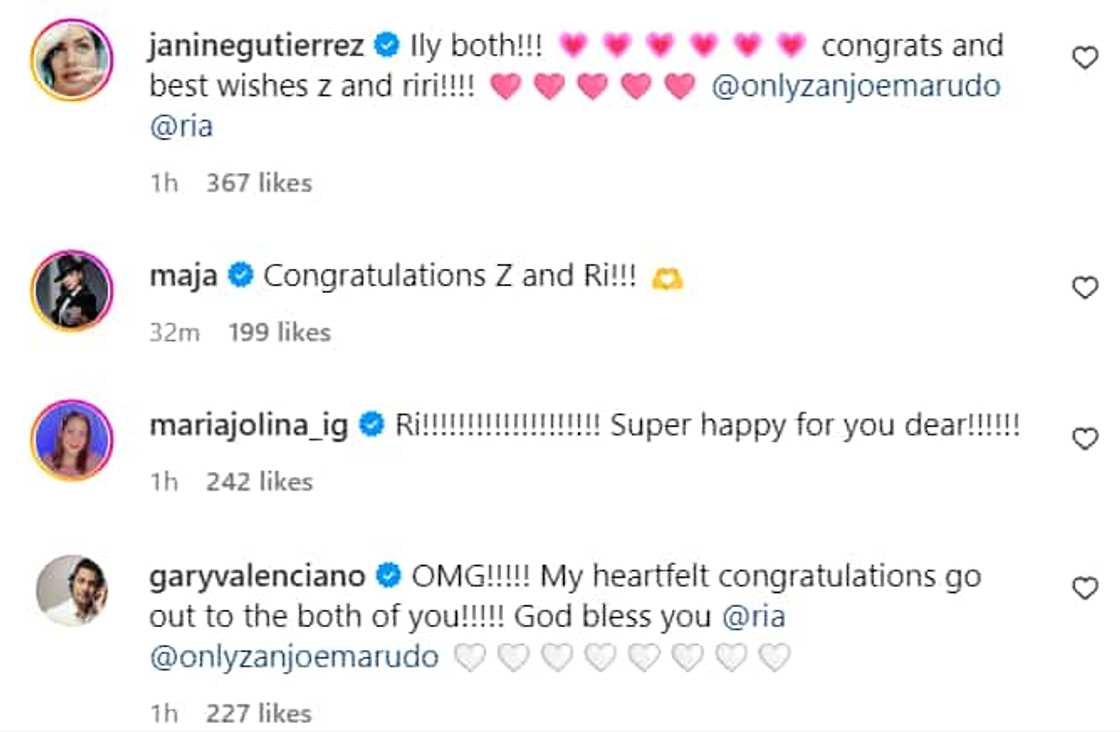This screenshot has height=732, width=1120.
Task: View mariajolina_ig's profile picture story
Action: coord(72,439)
